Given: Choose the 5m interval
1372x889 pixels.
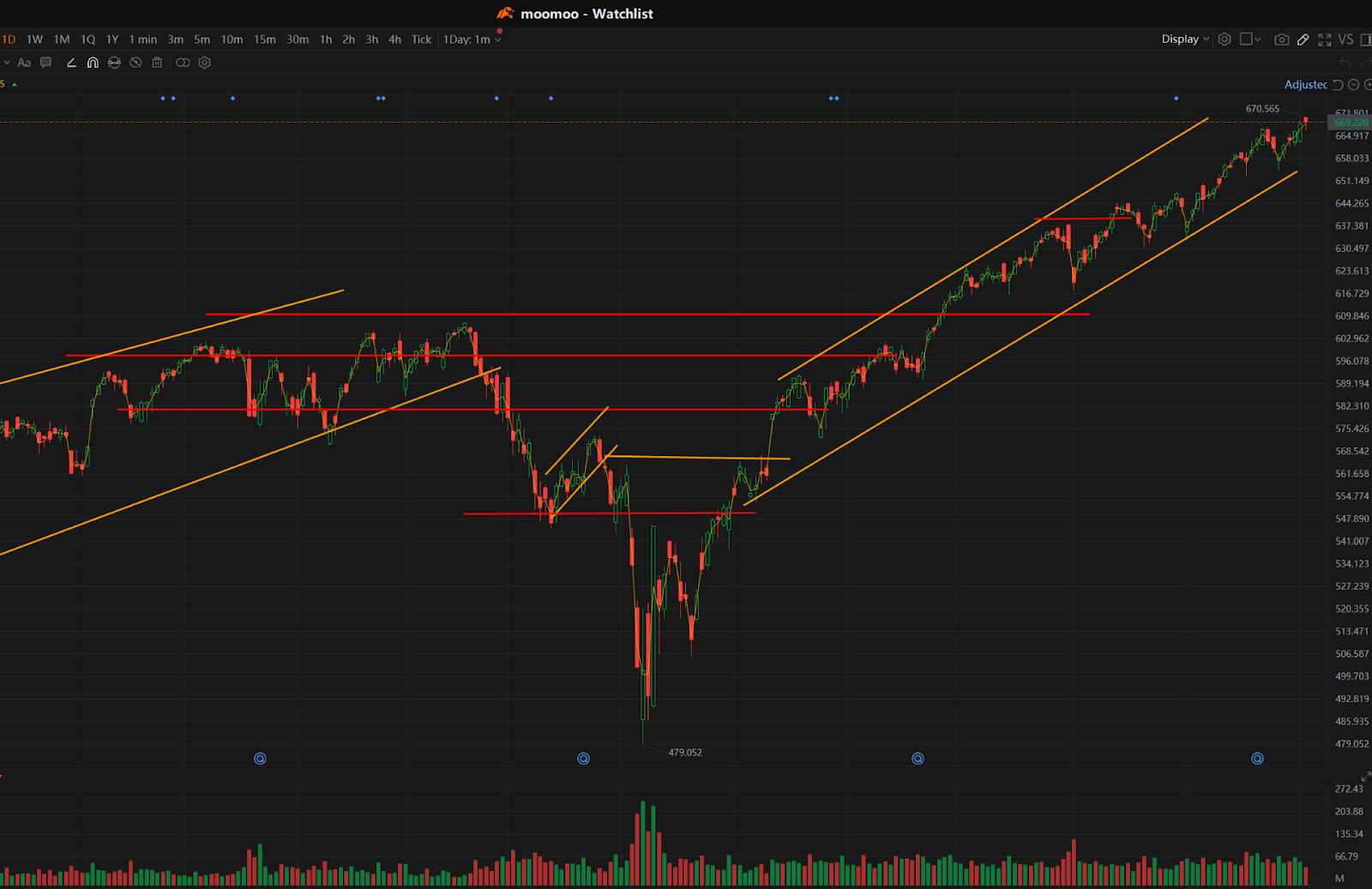Looking at the screenshot, I should coord(202,39).
